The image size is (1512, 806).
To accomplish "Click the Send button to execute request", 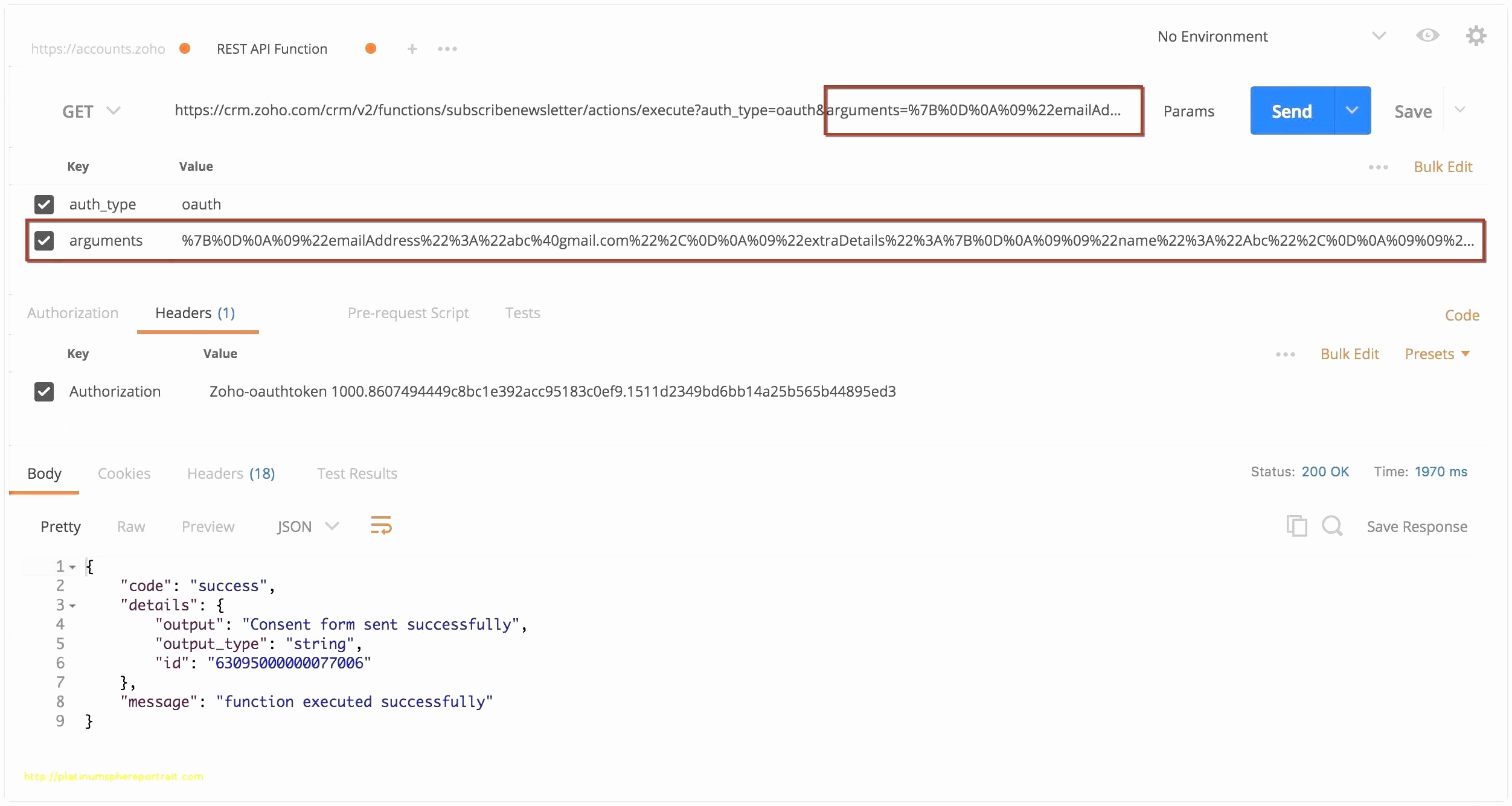I will click(1291, 110).
